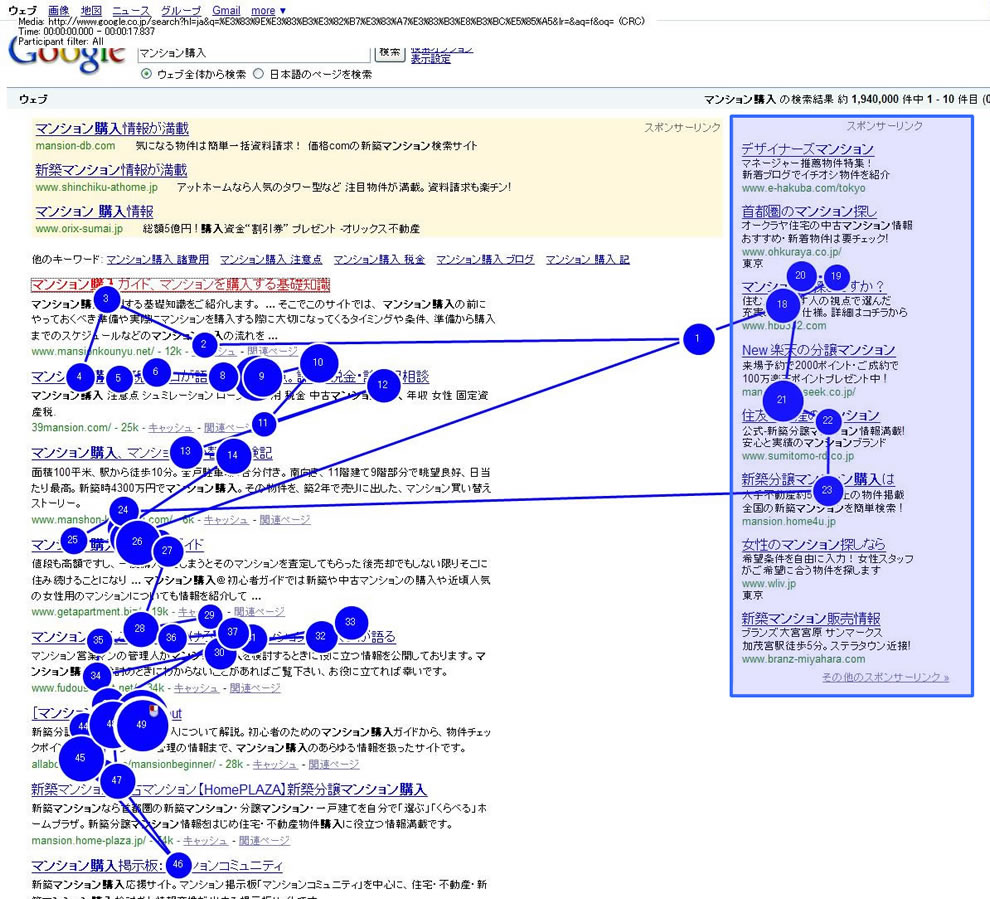
Task: Open 関連ページ for the fudou 34k result
Action: [x=255, y=688]
